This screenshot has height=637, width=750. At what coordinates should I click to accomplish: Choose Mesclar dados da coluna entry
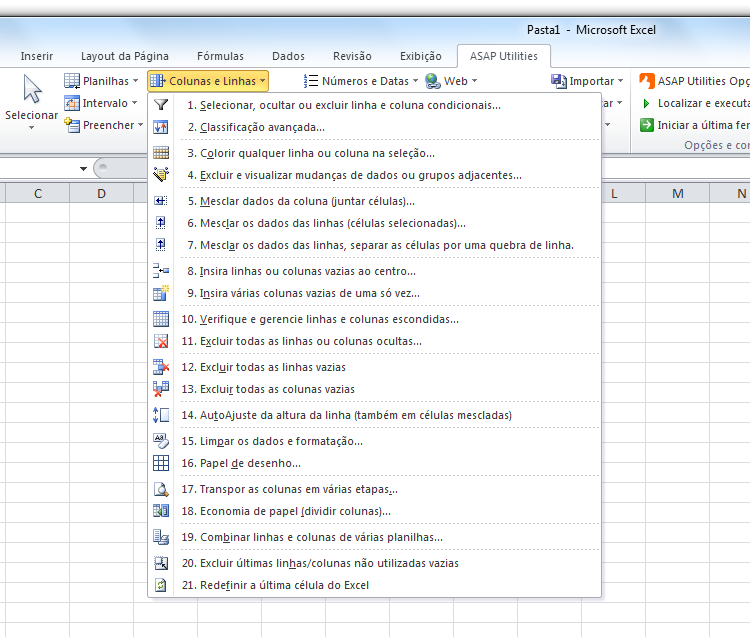click(x=375, y=201)
